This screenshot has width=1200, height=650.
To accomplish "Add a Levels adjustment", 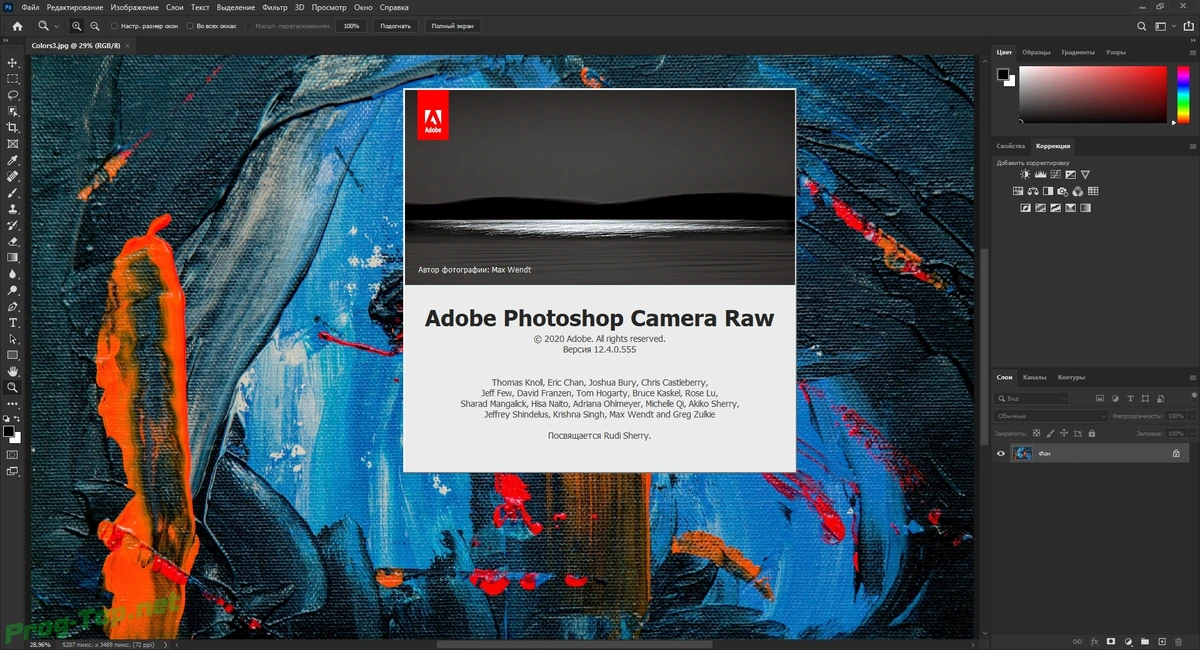I will click(x=1040, y=175).
